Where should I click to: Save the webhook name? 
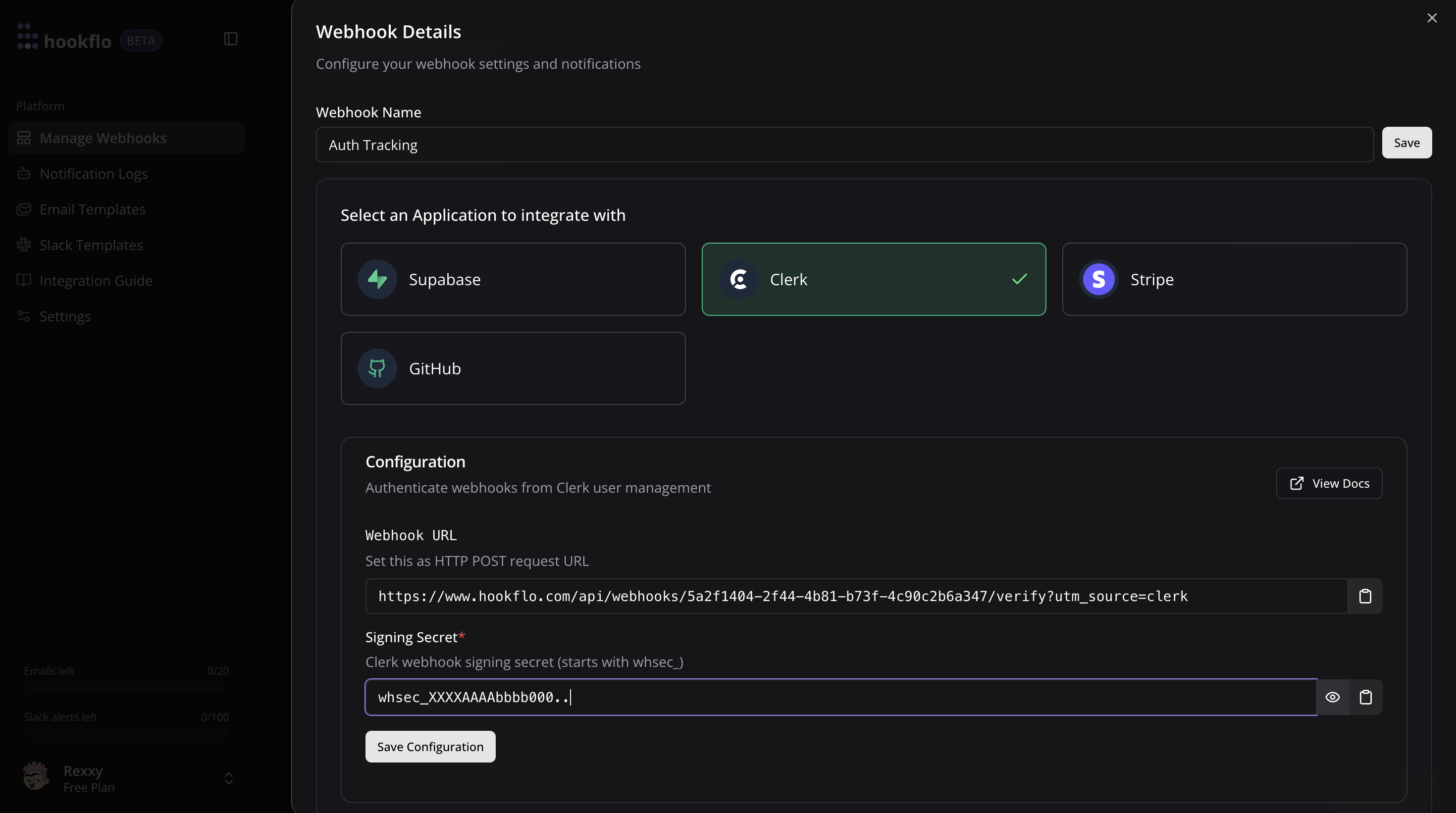tap(1406, 143)
